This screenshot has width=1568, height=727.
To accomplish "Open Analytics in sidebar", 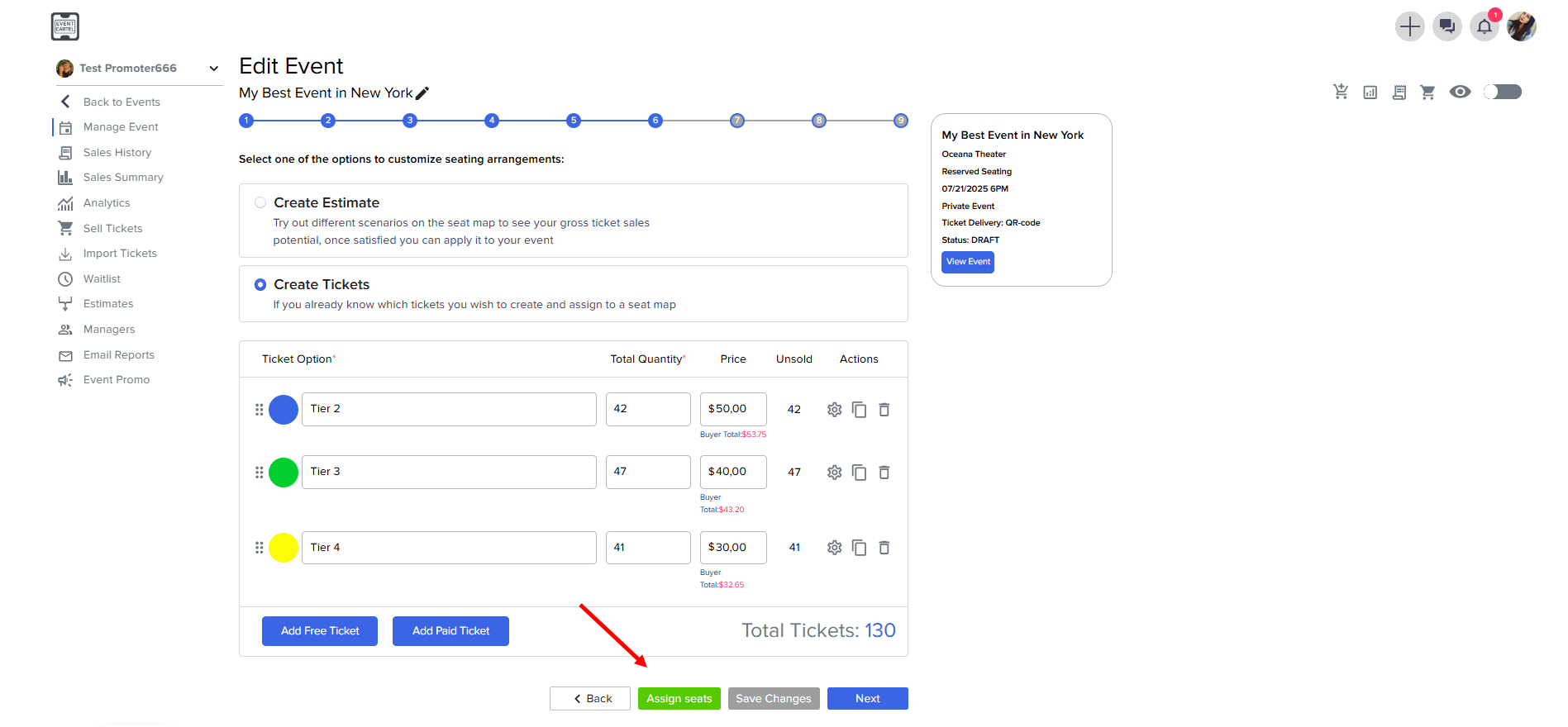I will click(107, 203).
